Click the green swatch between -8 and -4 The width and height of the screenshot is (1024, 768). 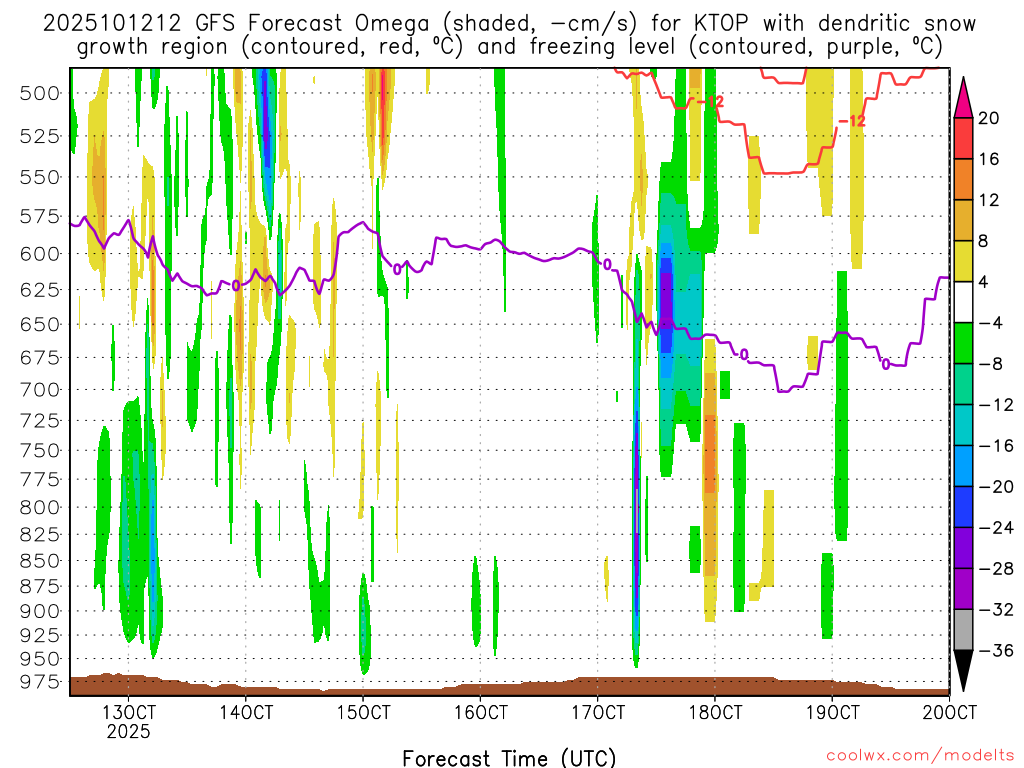(963, 343)
